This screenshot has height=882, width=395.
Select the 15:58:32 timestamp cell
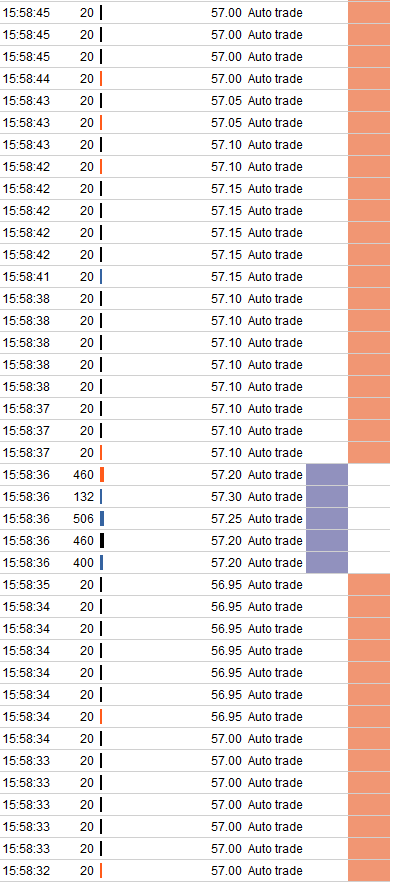pyautogui.click(x=26, y=871)
